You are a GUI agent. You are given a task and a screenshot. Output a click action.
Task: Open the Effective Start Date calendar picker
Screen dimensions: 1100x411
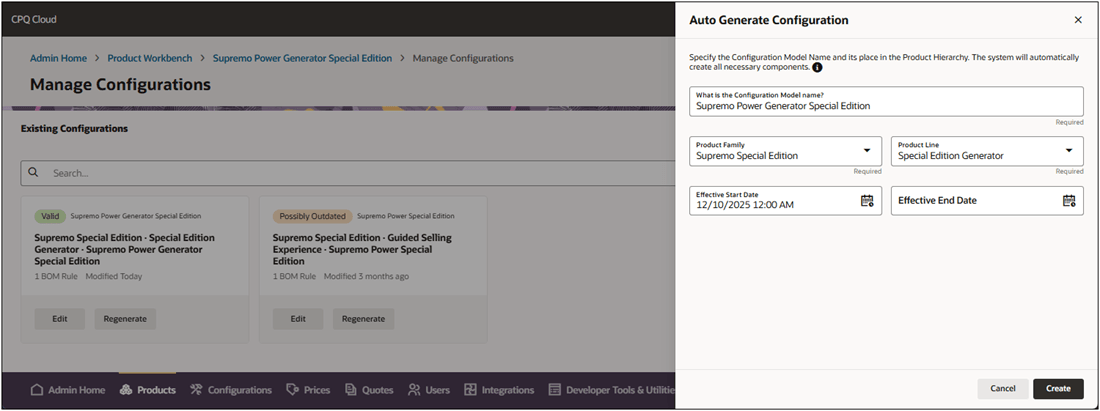pyautogui.click(x=867, y=201)
